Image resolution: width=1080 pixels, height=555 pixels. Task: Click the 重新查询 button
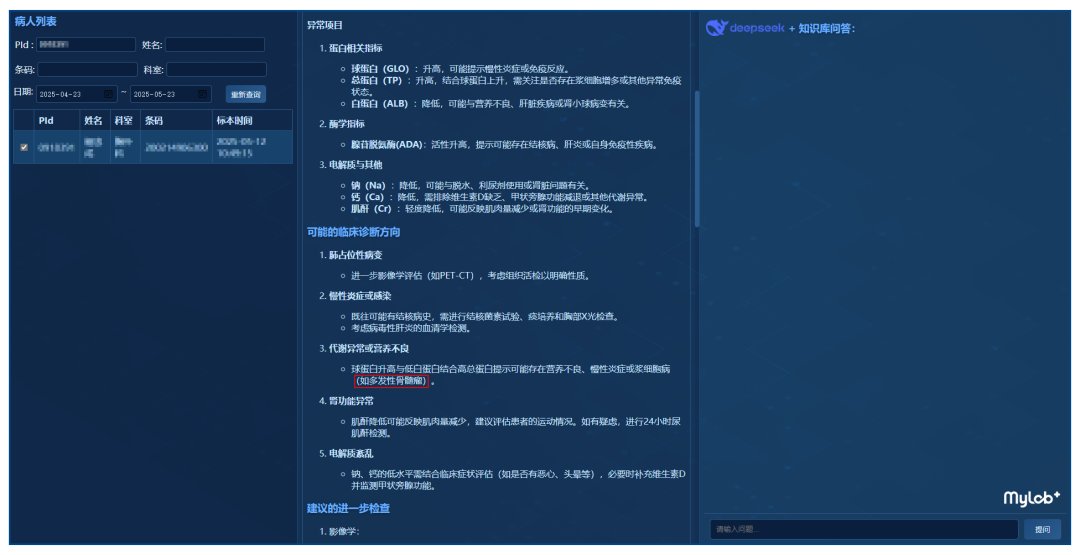pyautogui.click(x=246, y=94)
